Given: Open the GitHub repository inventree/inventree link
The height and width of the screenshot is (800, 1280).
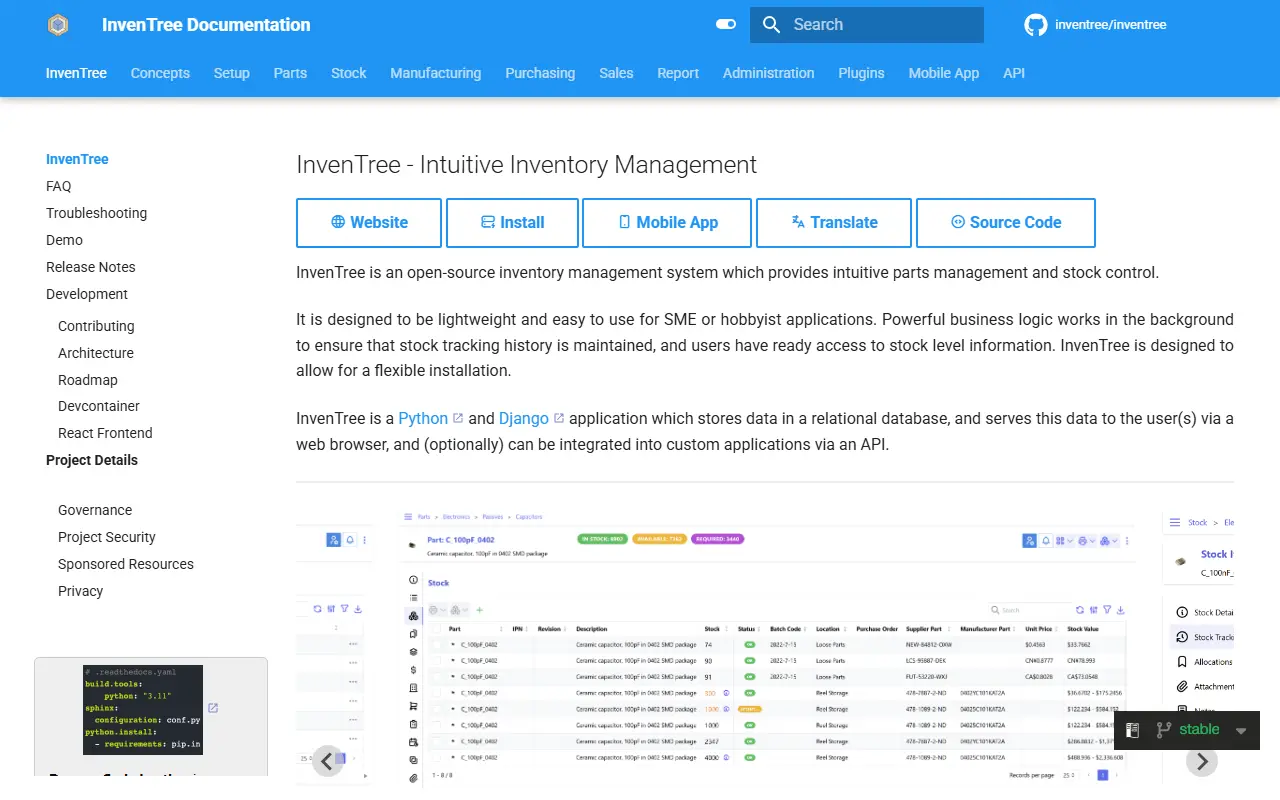Looking at the screenshot, I should (x=1095, y=25).
